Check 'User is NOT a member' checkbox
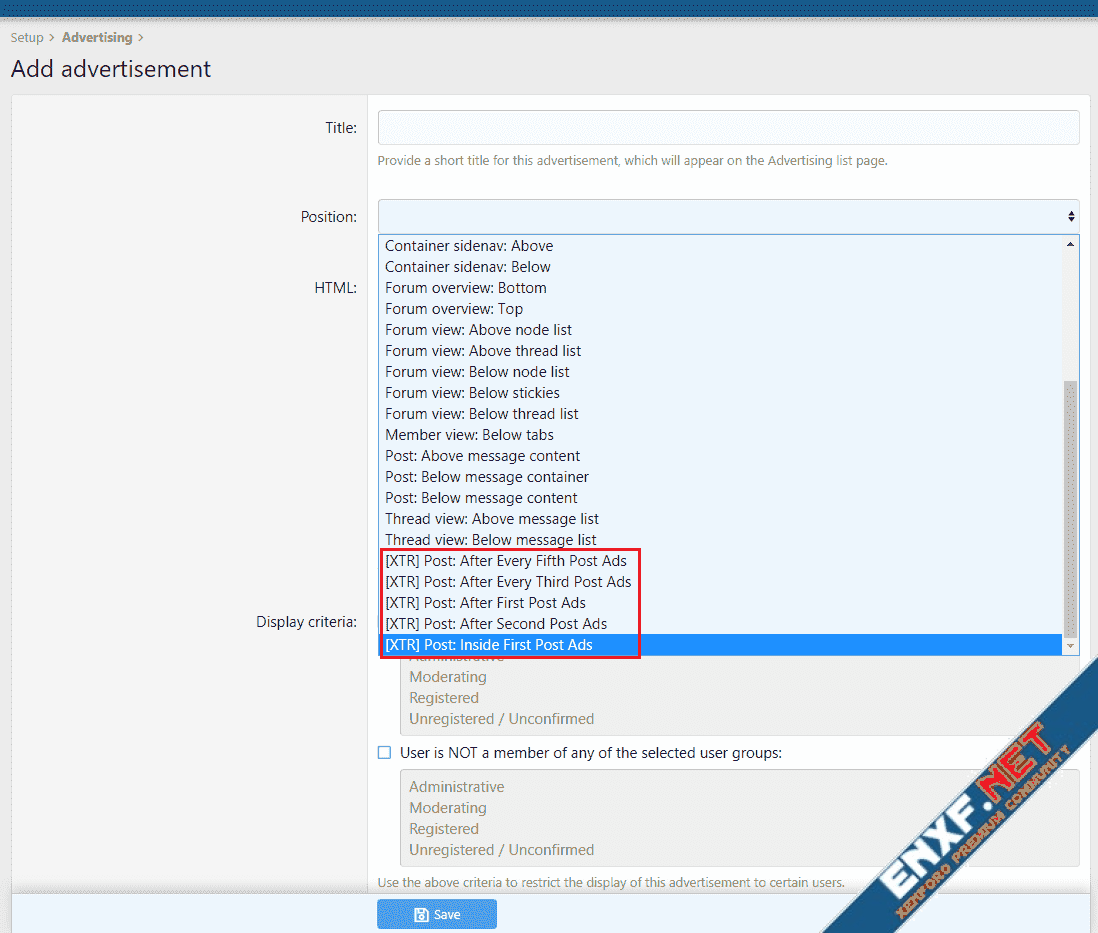The height and width of the screenshot is (933, 1098). (x=384, y=752)
